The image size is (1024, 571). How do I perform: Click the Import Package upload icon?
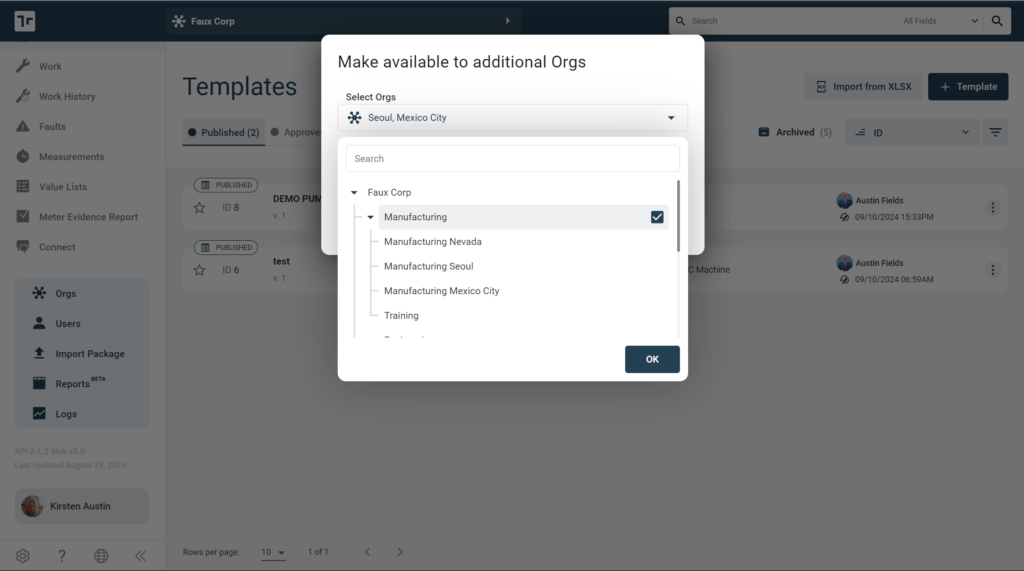(39, 353)
